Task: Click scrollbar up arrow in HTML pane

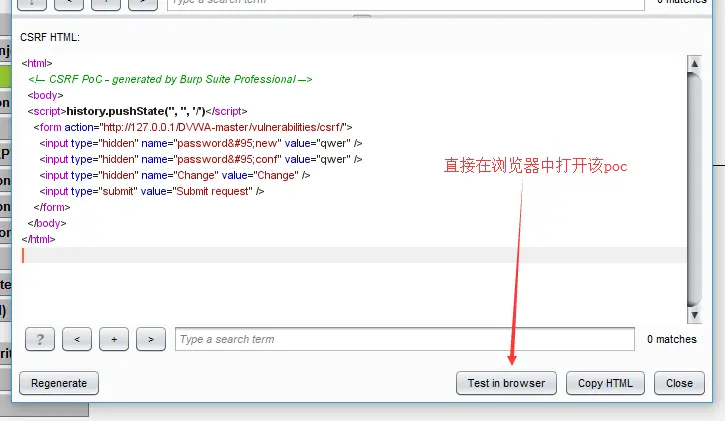Action: point(694,64)
